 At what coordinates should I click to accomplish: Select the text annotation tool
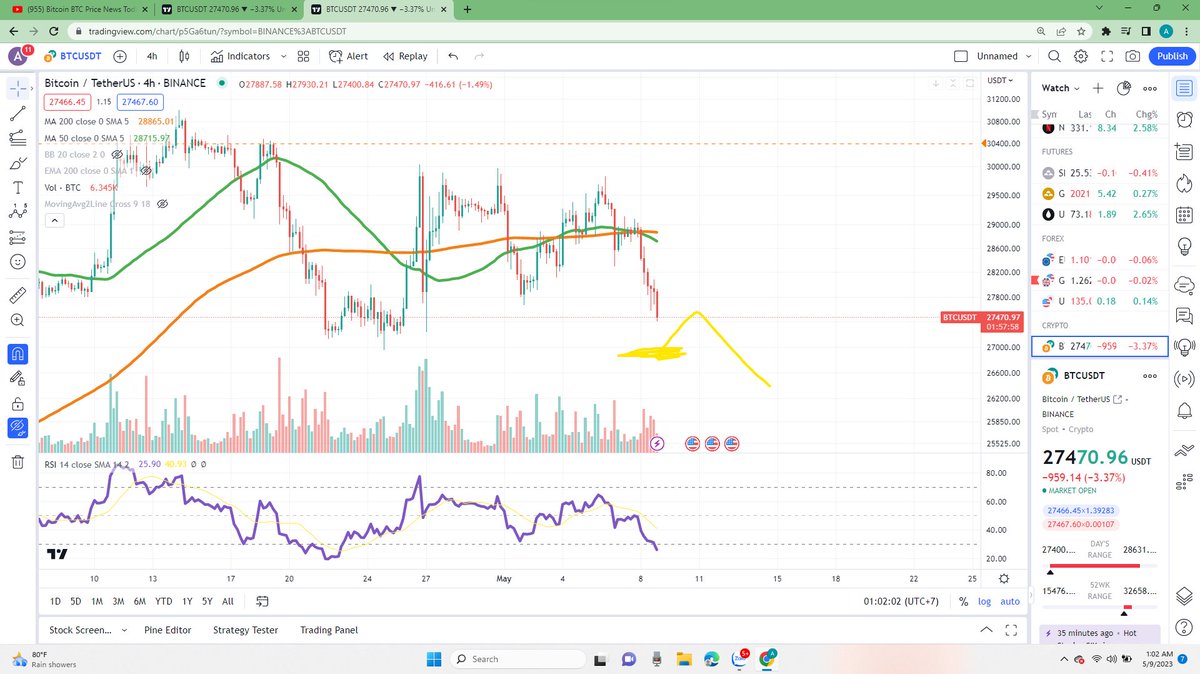click(18, 187)
